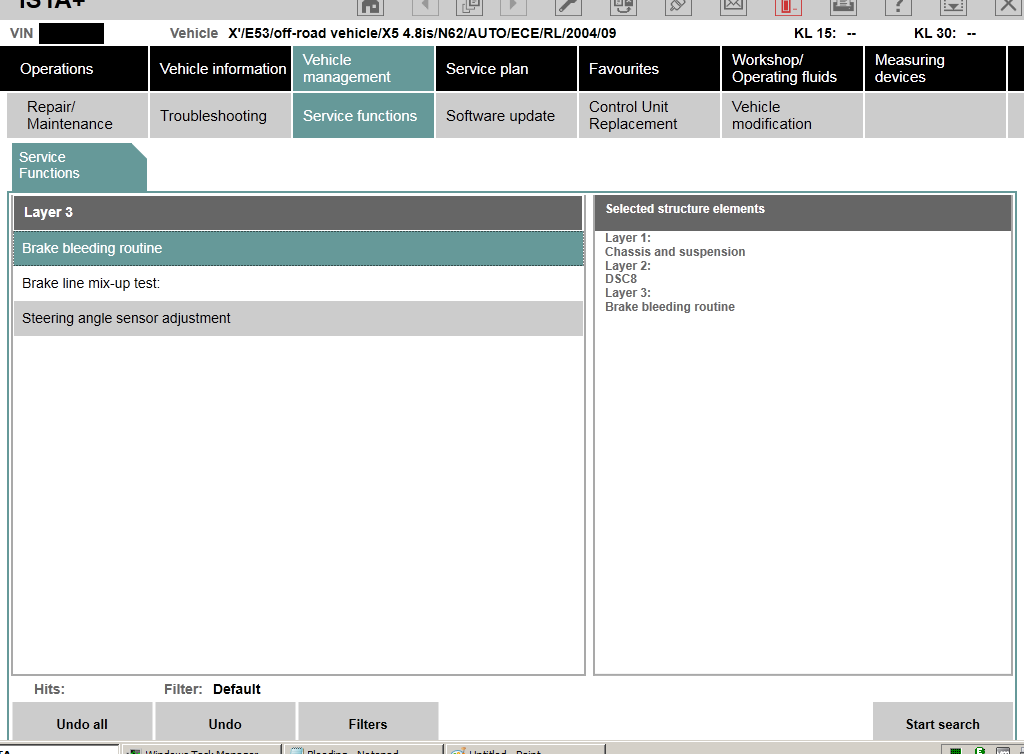Click the red battery status icon
The image size is (1024, 754).
click(788, 6)
